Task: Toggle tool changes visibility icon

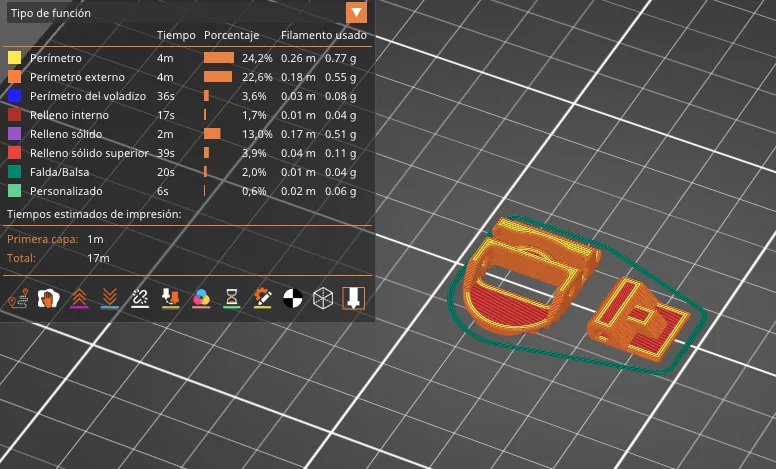Action: pos(171,298)
